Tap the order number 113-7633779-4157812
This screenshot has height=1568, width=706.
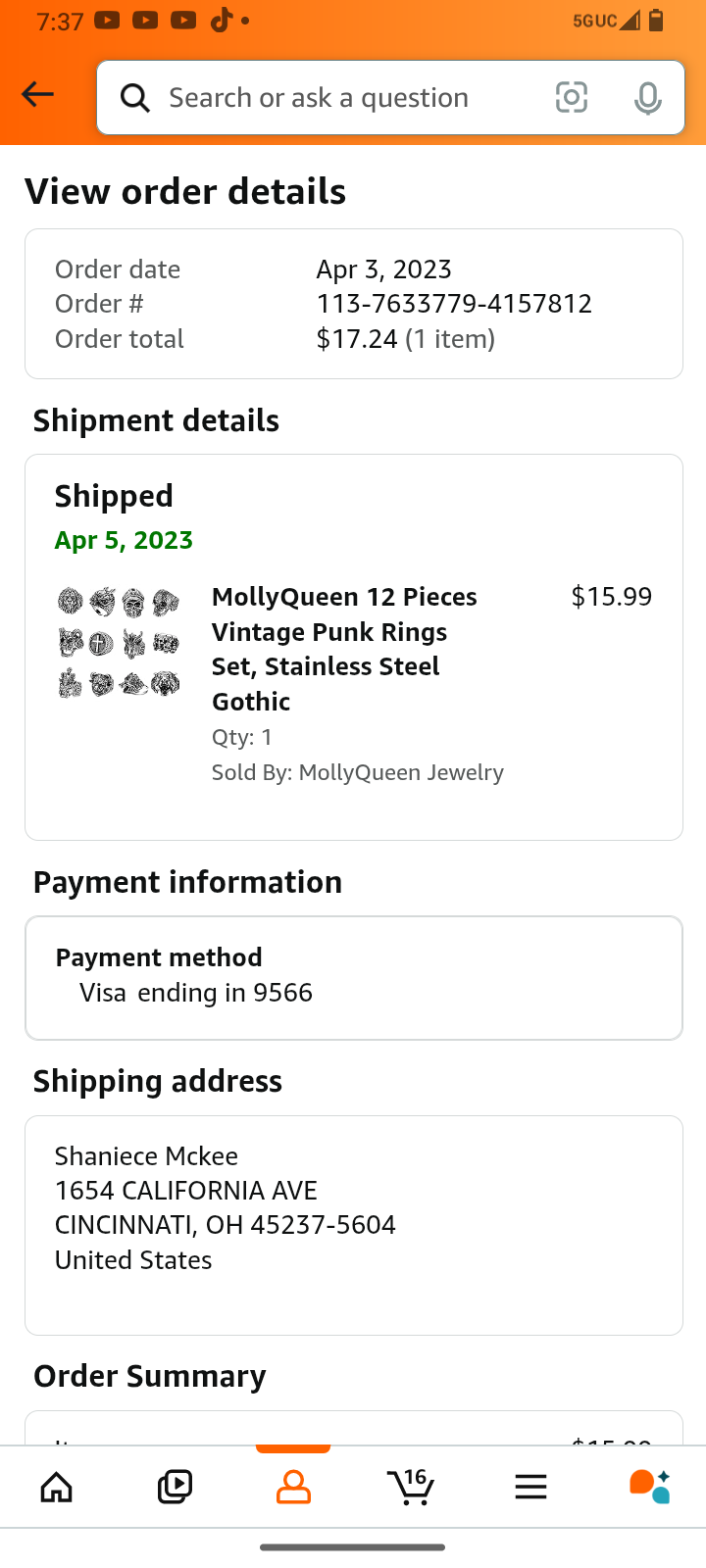point(454,304)
